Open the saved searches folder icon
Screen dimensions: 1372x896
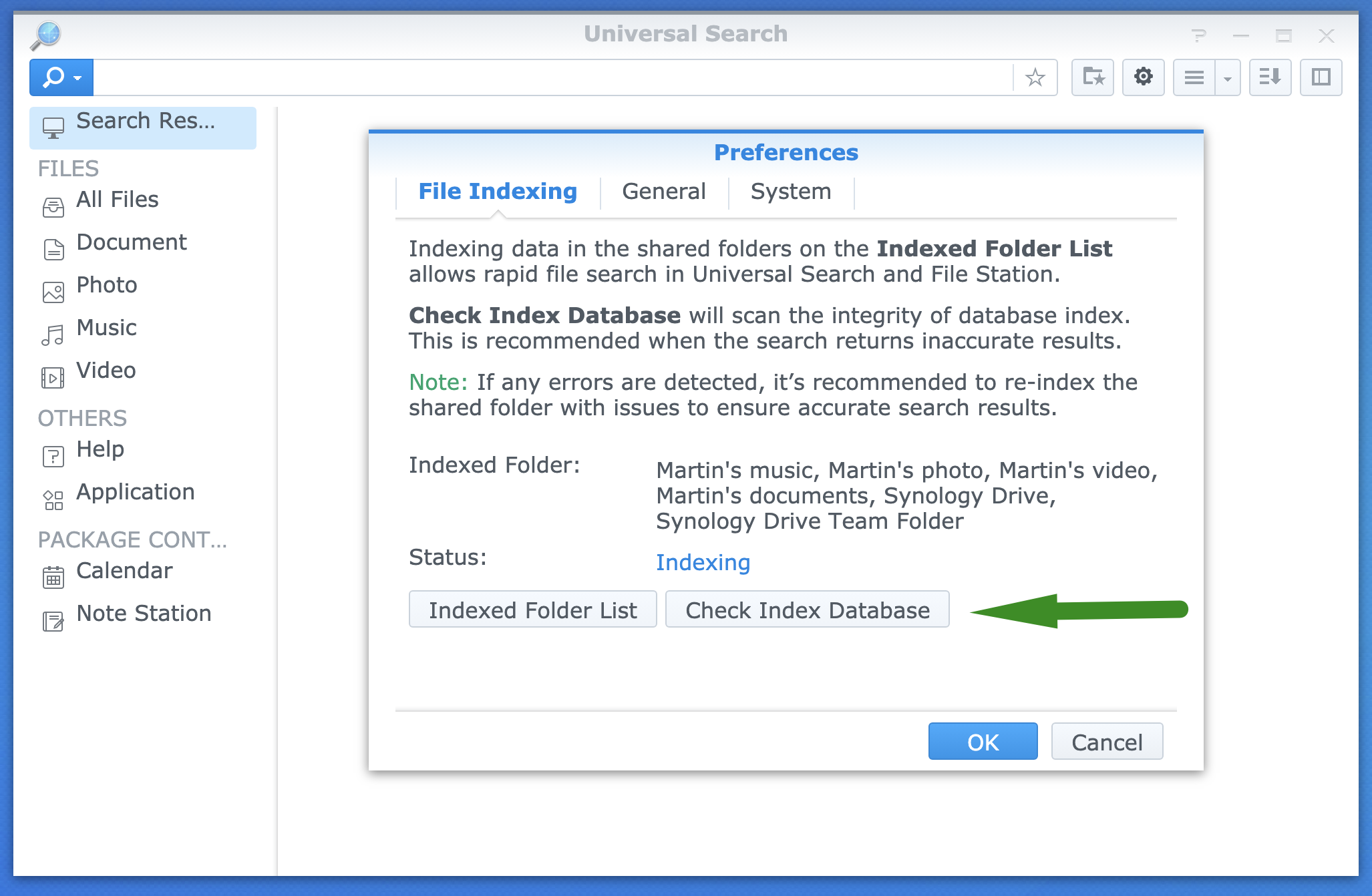[1093, 77]
